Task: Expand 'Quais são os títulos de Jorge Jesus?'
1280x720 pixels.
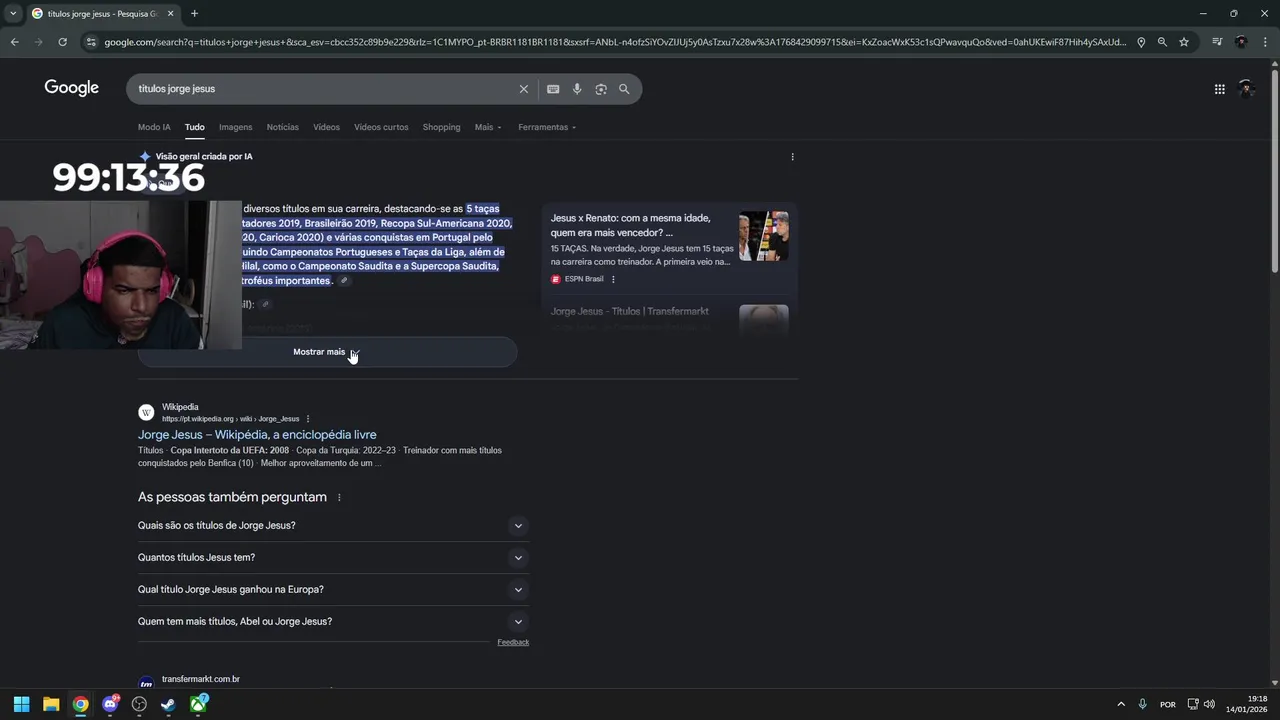Action: tap(333, 526)
